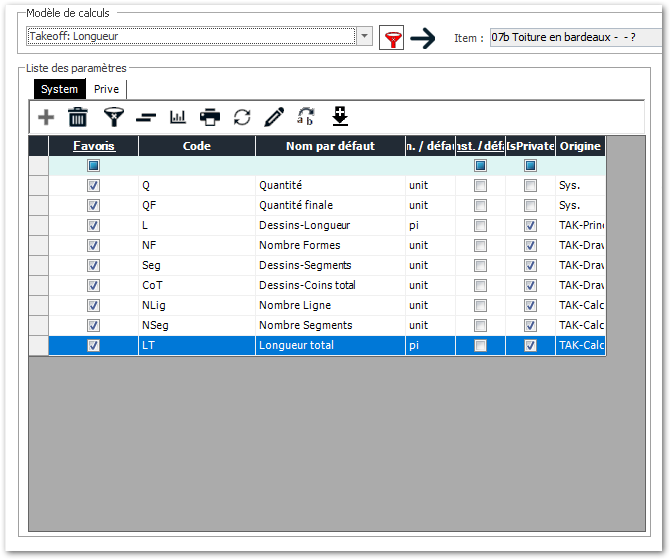Screen dimensions: 671x560
Task: Click the Favoris filter-row checkbox
Action: 93,166
